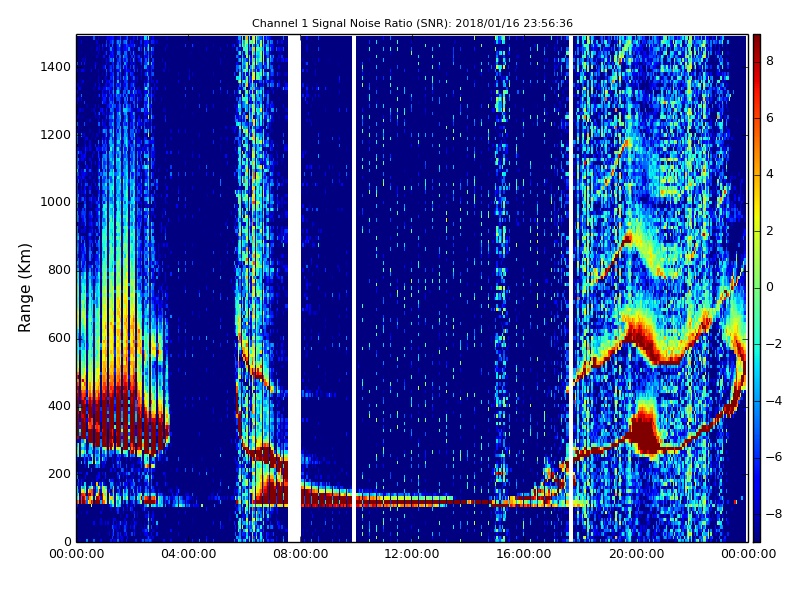Screen dimensions: 800x600
Task: Click the colorbar value −4 label
Action: pyautogui.click(x=773, y=401)
